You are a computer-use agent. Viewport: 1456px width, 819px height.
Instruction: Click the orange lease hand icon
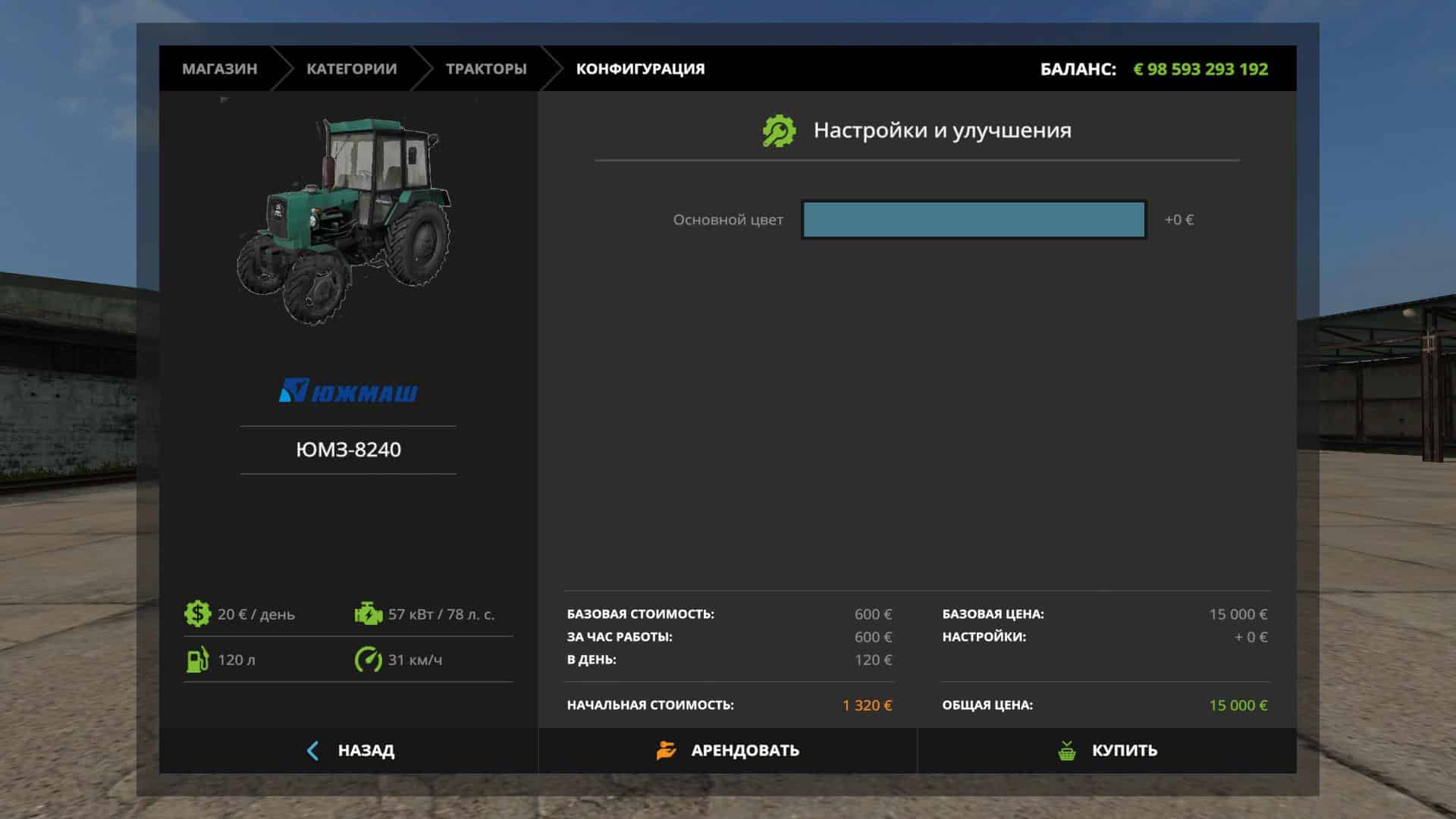coord(666,751)
